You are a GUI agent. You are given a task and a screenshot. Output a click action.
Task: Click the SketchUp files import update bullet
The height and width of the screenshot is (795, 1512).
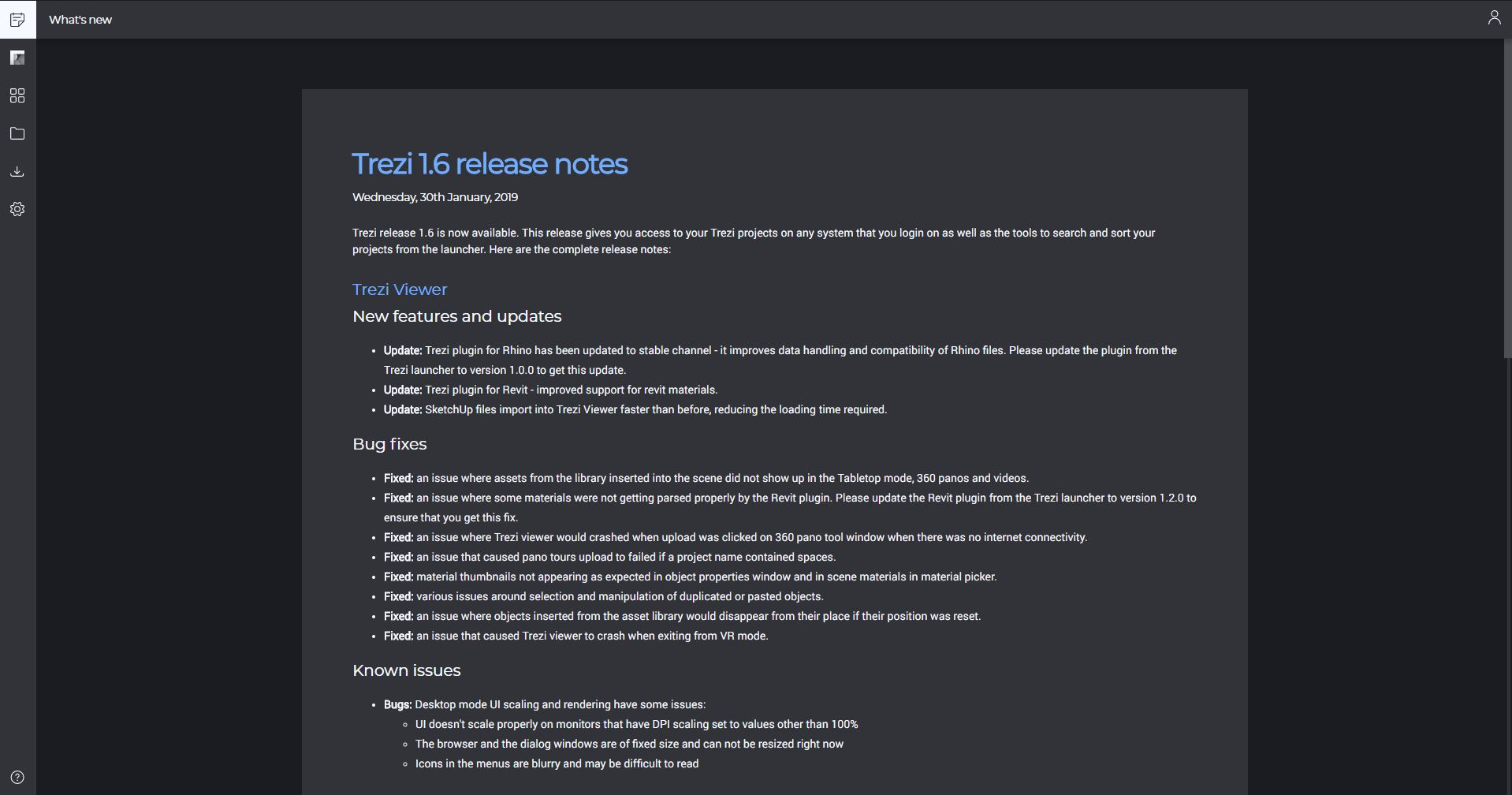(635, 409)
